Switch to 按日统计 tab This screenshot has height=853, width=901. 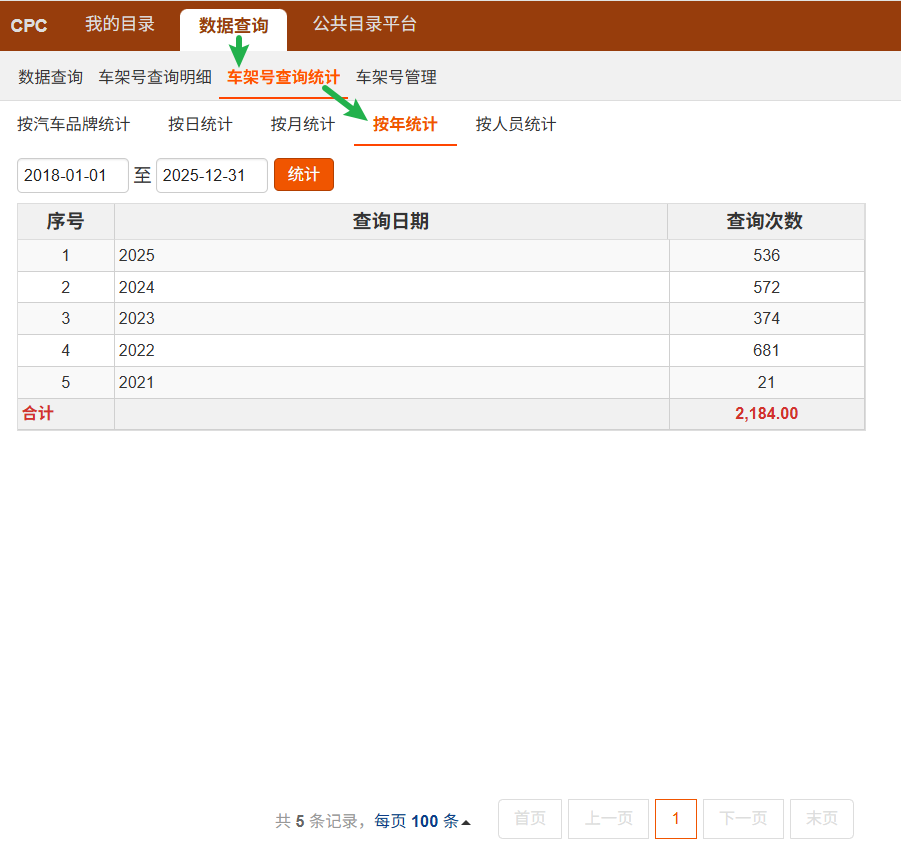coord(200,124)
